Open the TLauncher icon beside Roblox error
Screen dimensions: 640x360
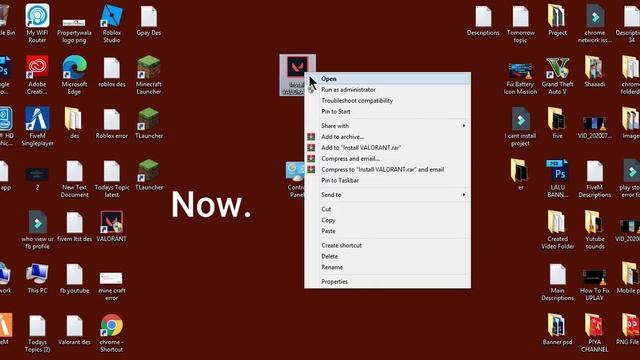click(149, 119)
